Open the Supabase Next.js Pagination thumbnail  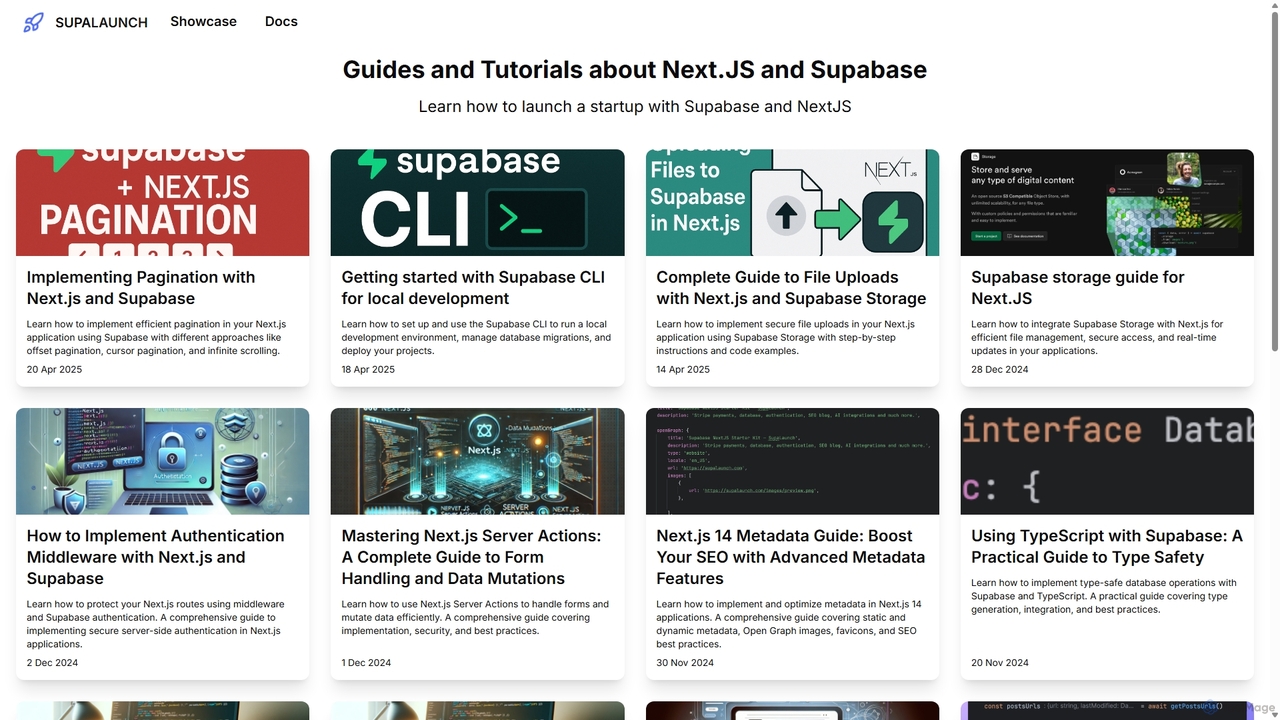pos(163,203)
